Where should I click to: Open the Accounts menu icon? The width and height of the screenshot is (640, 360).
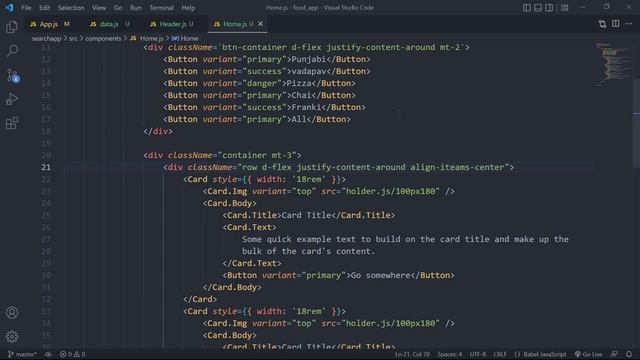tap(12, 313)
